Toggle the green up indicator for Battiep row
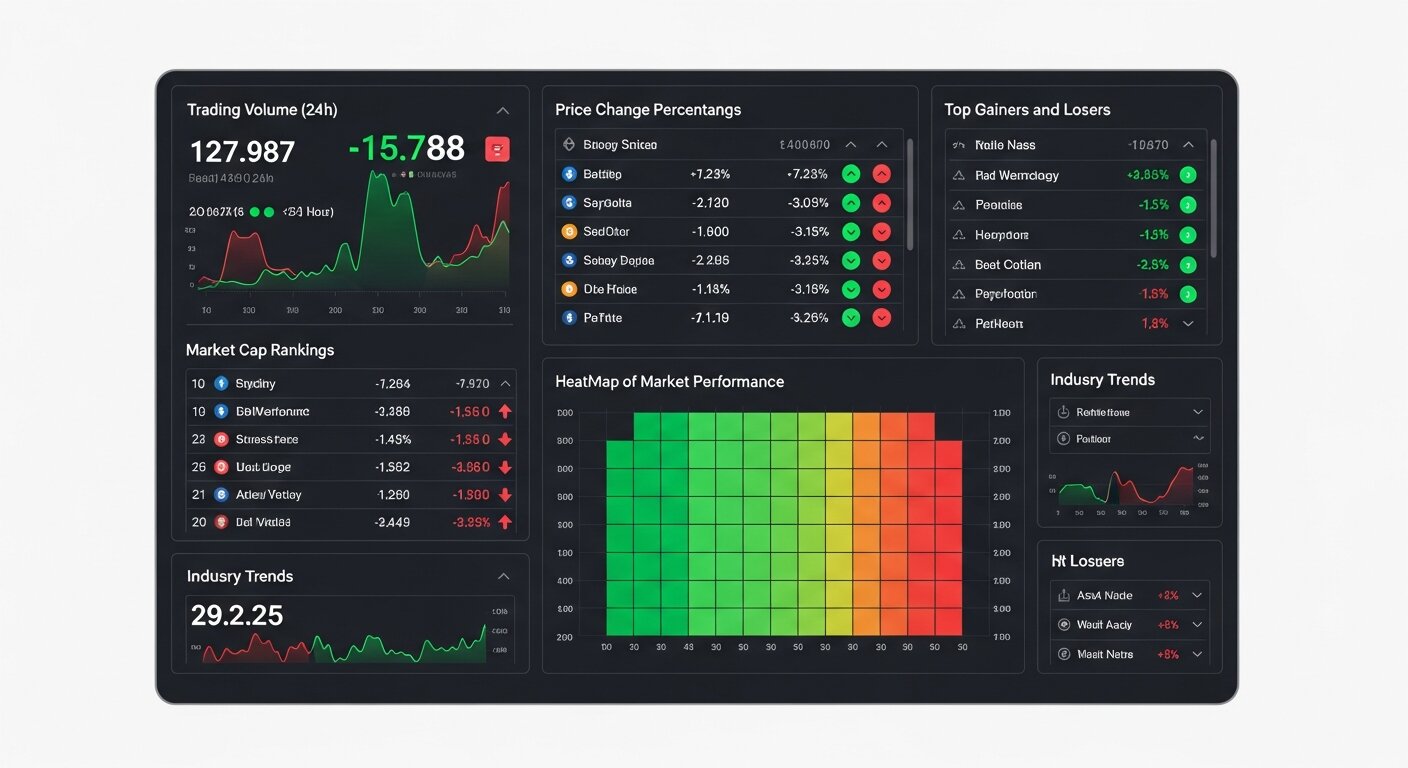This screenshot has width=1408, height=768. [850, 173]
